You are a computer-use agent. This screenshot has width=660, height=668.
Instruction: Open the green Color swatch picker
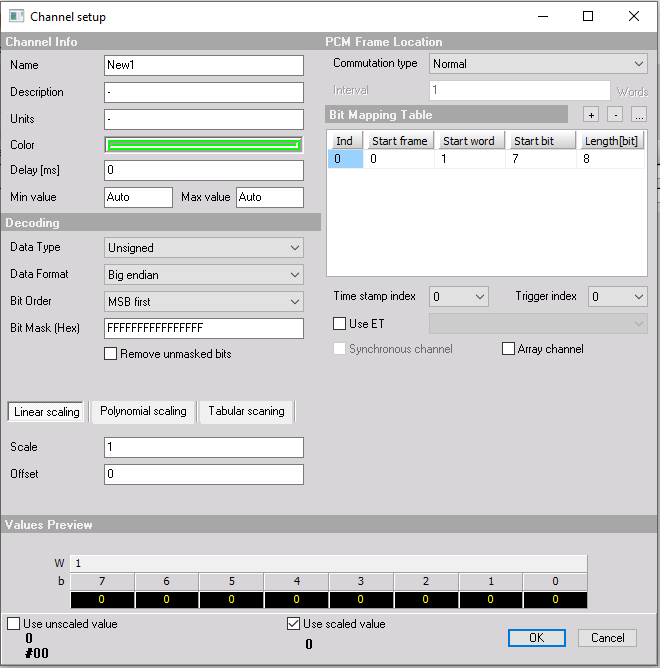204,145
